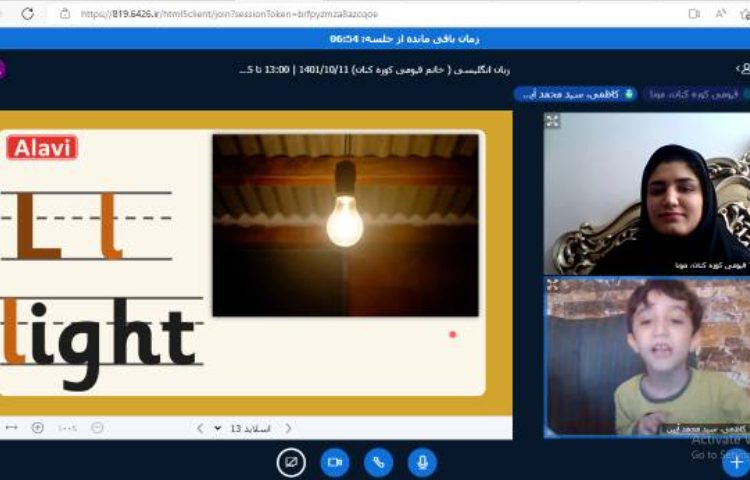Click the remaining time 06:54 banner

pyautogui.click(x=404, y=39)
